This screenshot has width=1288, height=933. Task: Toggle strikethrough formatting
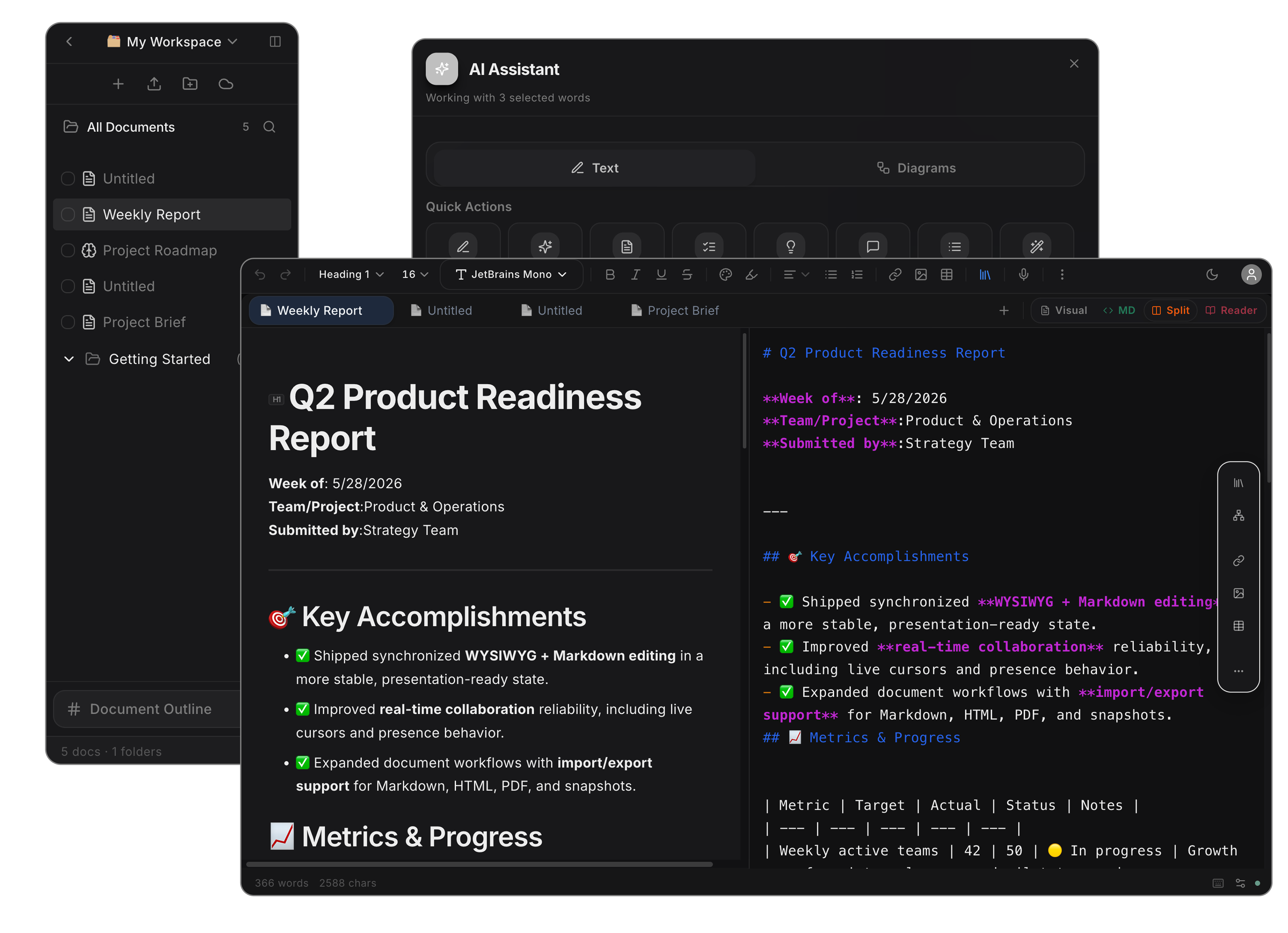(687, 274)
